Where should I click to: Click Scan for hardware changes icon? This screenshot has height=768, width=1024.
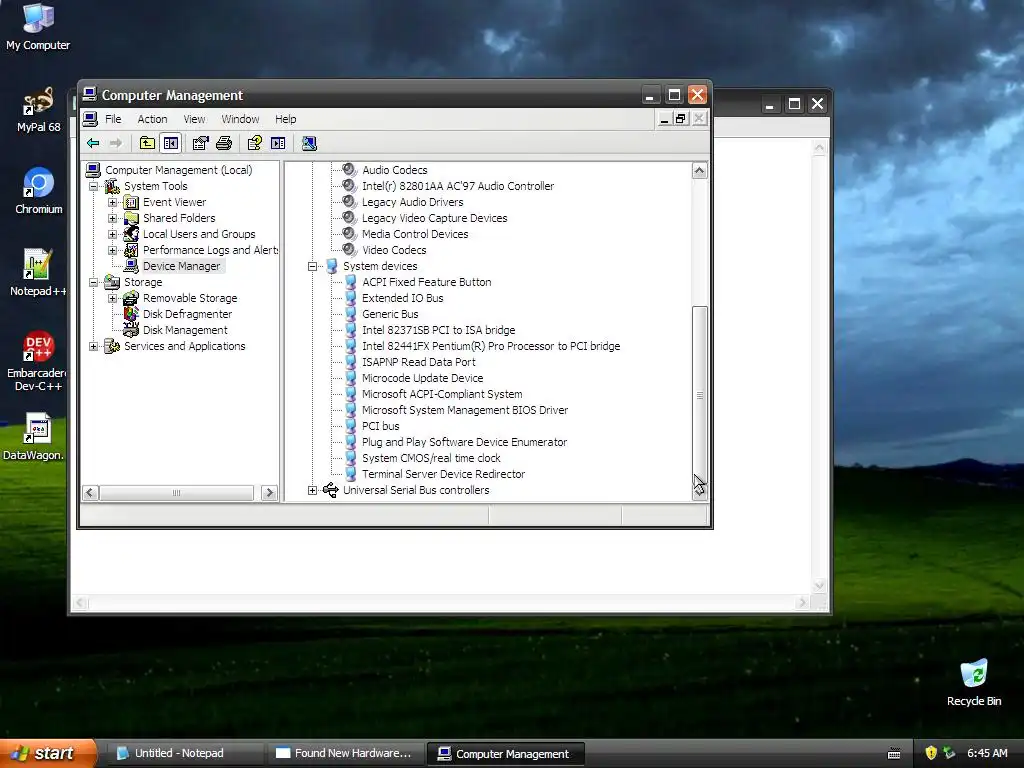point(309,143)
